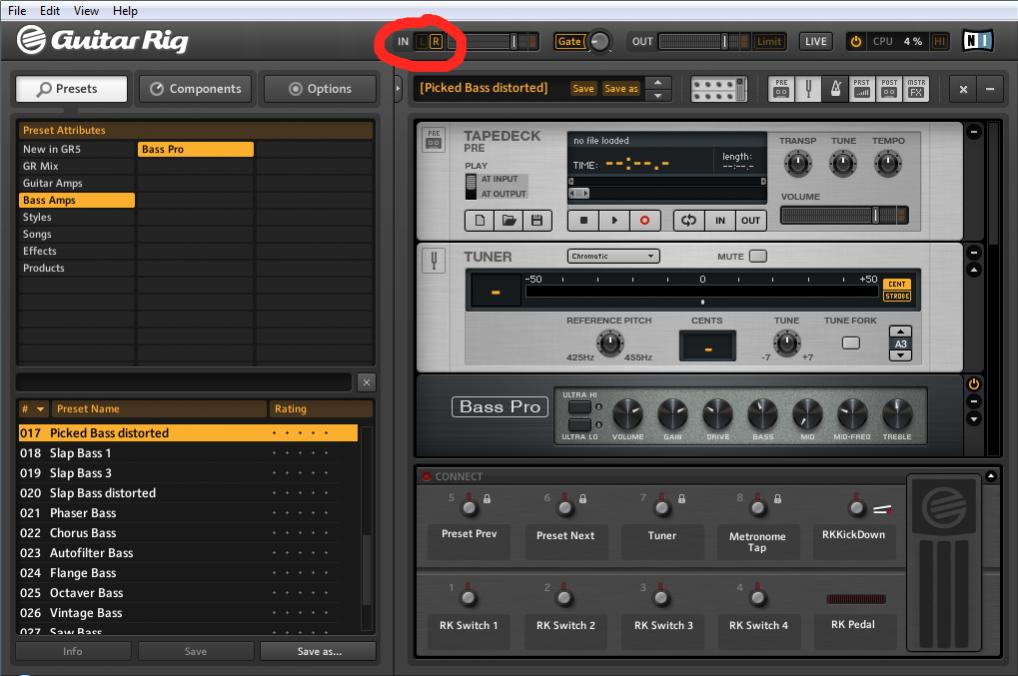Image resolution: width=1018 pixels, height=676 pixels.
Task: Switch to the Components tab
Action: [x=195, y=89]
